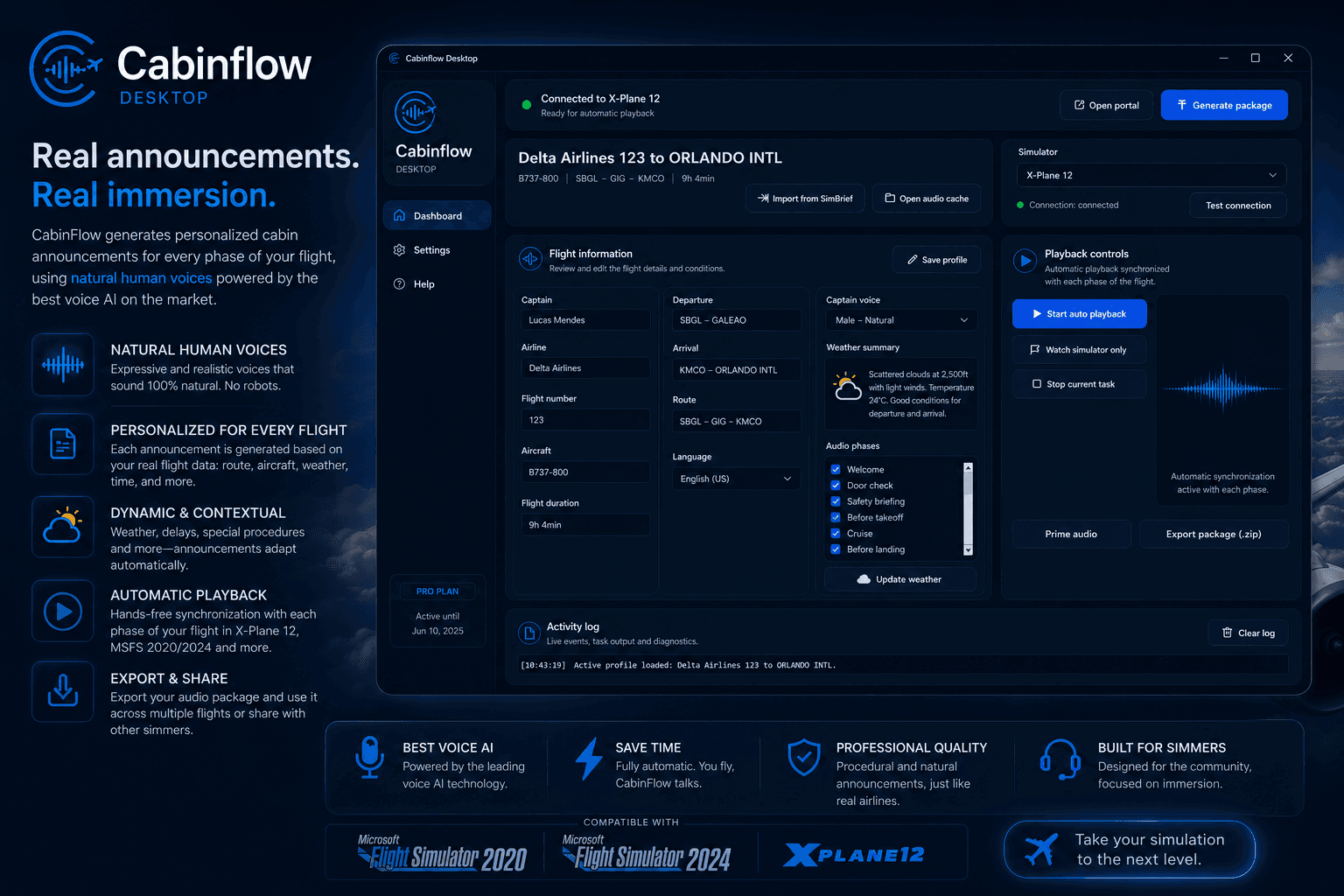Click the audio phases scroll down arrow
This screenshot has height=896, width=1344.
[968, 550]
